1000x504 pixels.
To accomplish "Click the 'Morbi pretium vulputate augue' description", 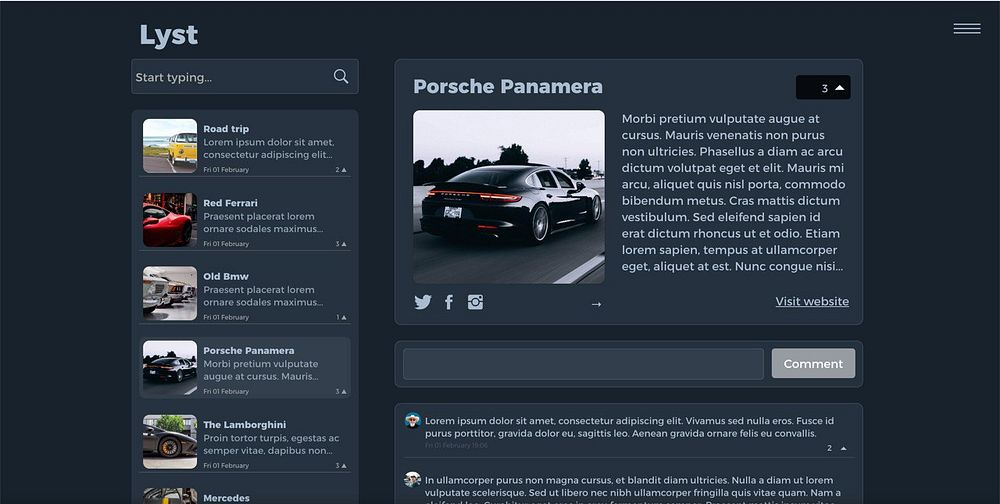I will (x=733, y=193).
